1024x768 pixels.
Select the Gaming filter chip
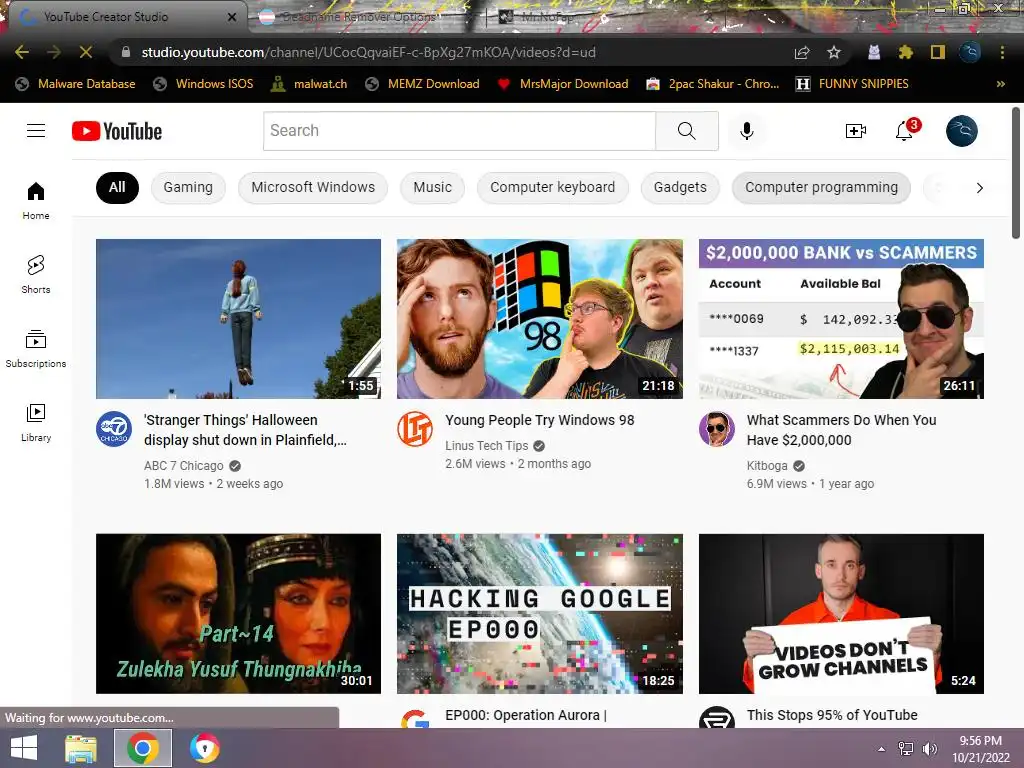pyautogui.click(x=188, y=187)
